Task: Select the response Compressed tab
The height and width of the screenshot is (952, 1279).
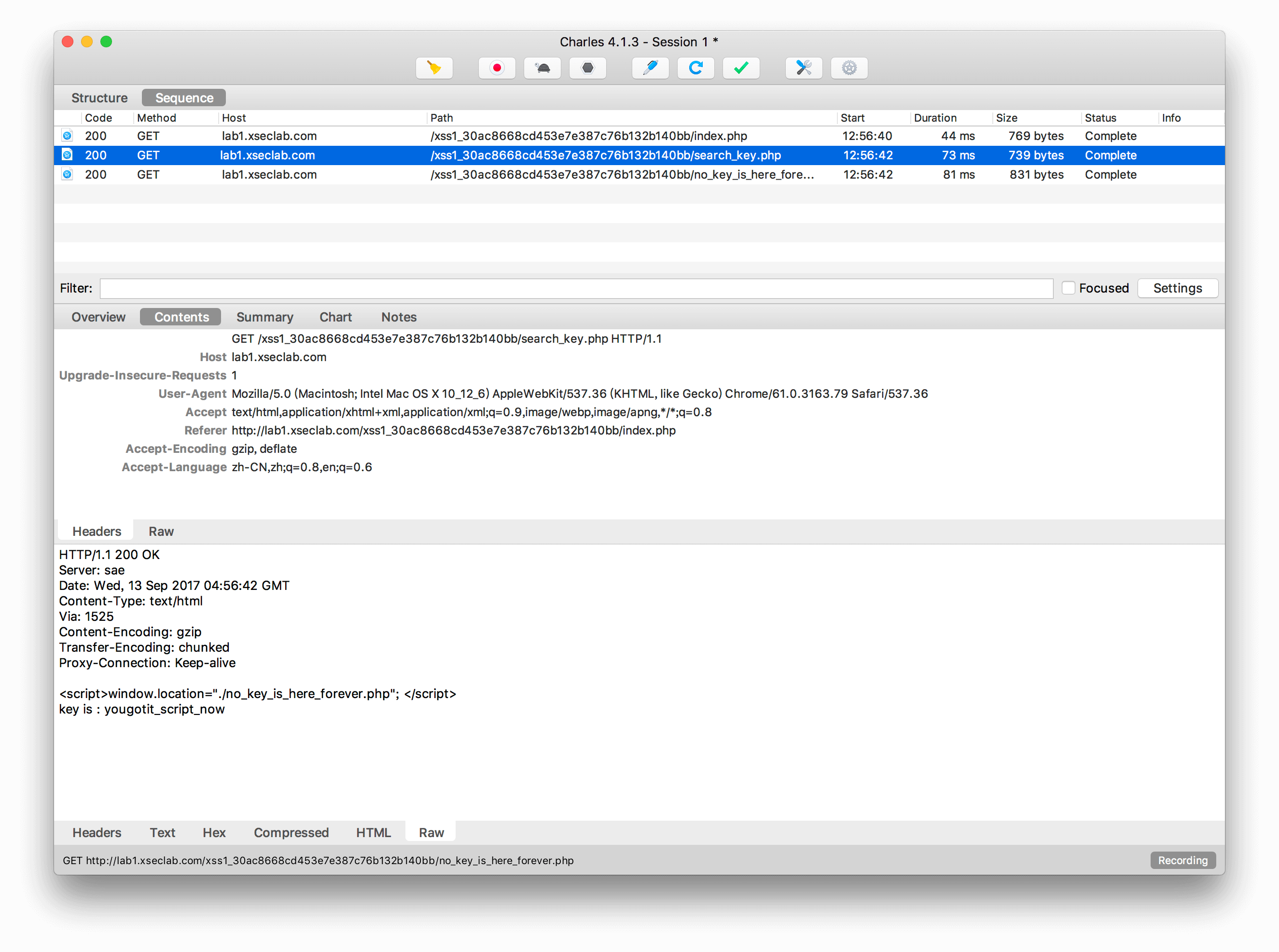Action: click(292, 833)
